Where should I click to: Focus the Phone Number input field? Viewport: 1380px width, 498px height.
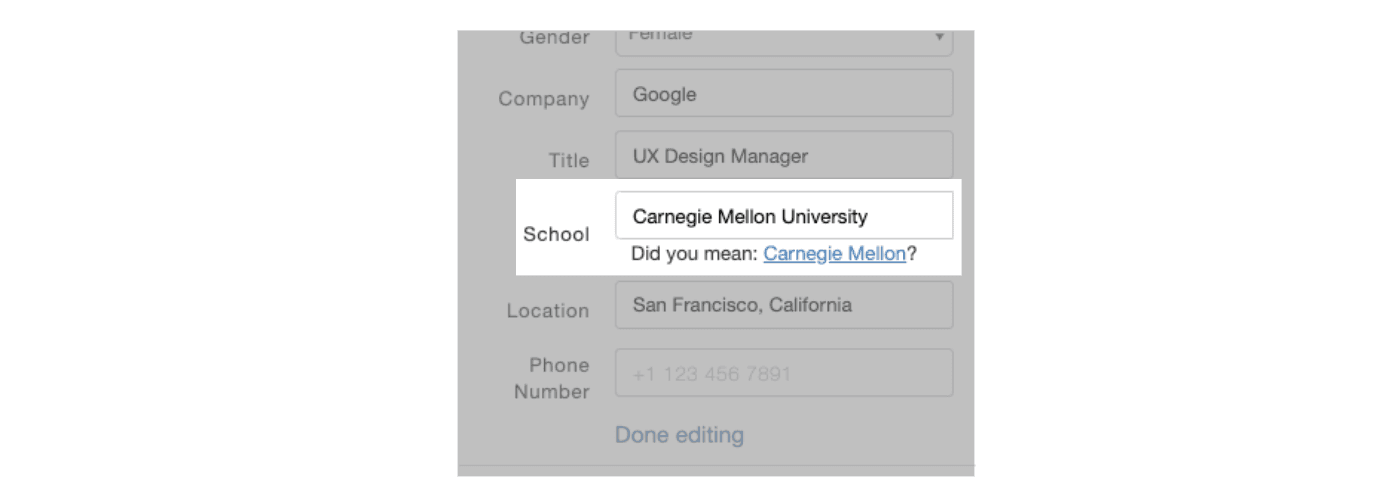(783, 374)
